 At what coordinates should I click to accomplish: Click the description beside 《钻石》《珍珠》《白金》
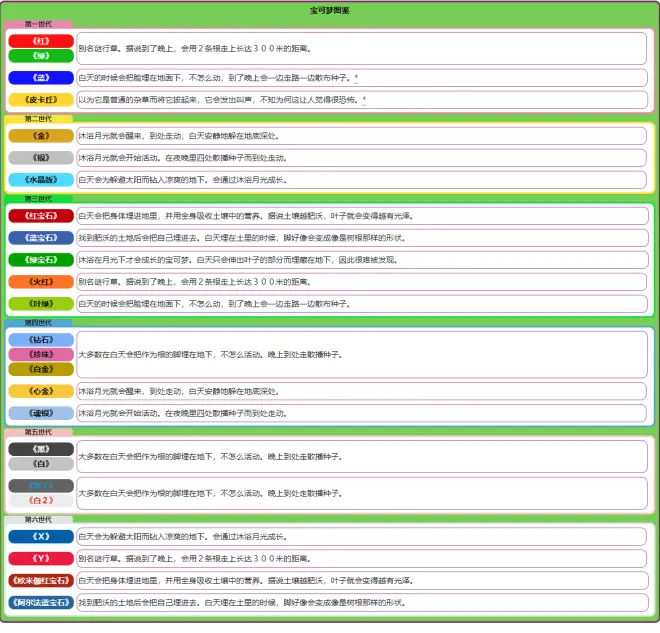coord(210,355)
